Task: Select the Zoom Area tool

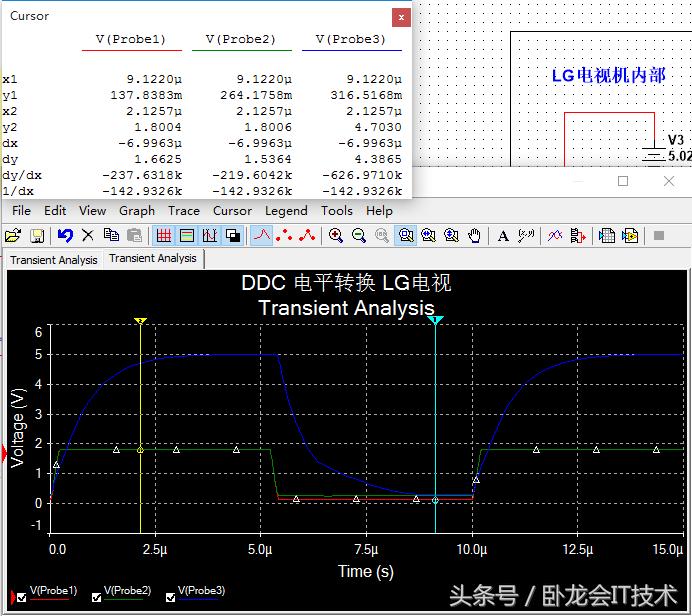Action: 406,236
